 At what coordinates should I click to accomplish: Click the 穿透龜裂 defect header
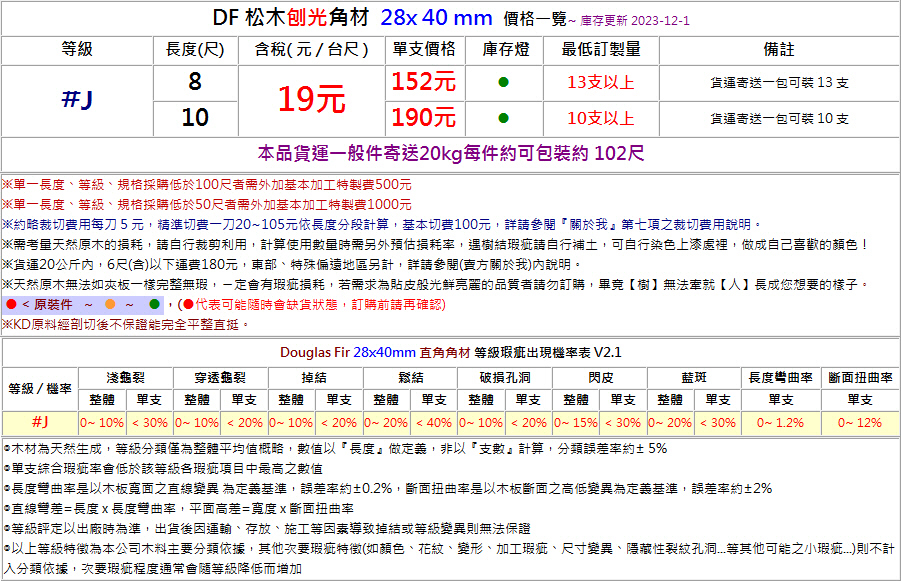[x=220, y=378]
